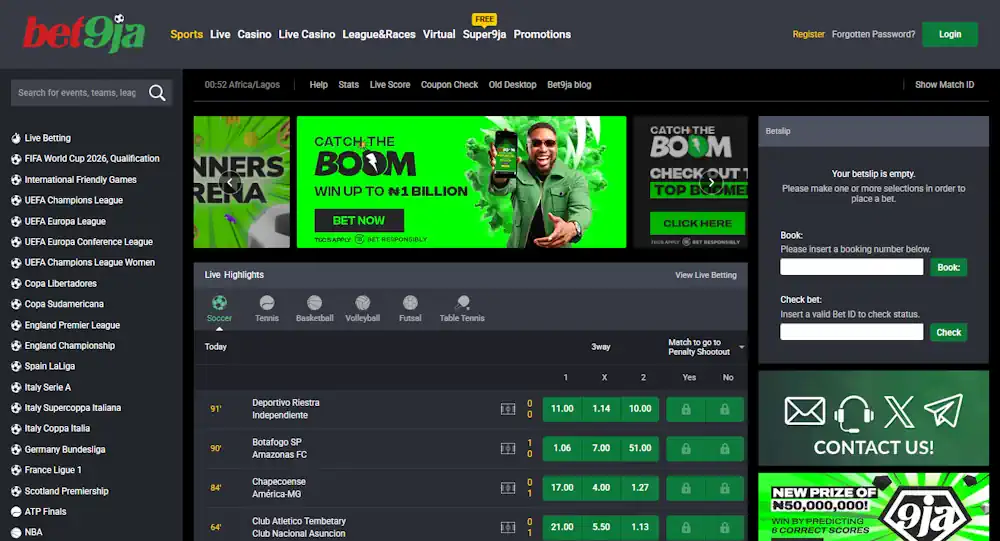Select the Basketball sport icon
The height and width of the screenshot is (541, 1000).
tap(314, 302)
